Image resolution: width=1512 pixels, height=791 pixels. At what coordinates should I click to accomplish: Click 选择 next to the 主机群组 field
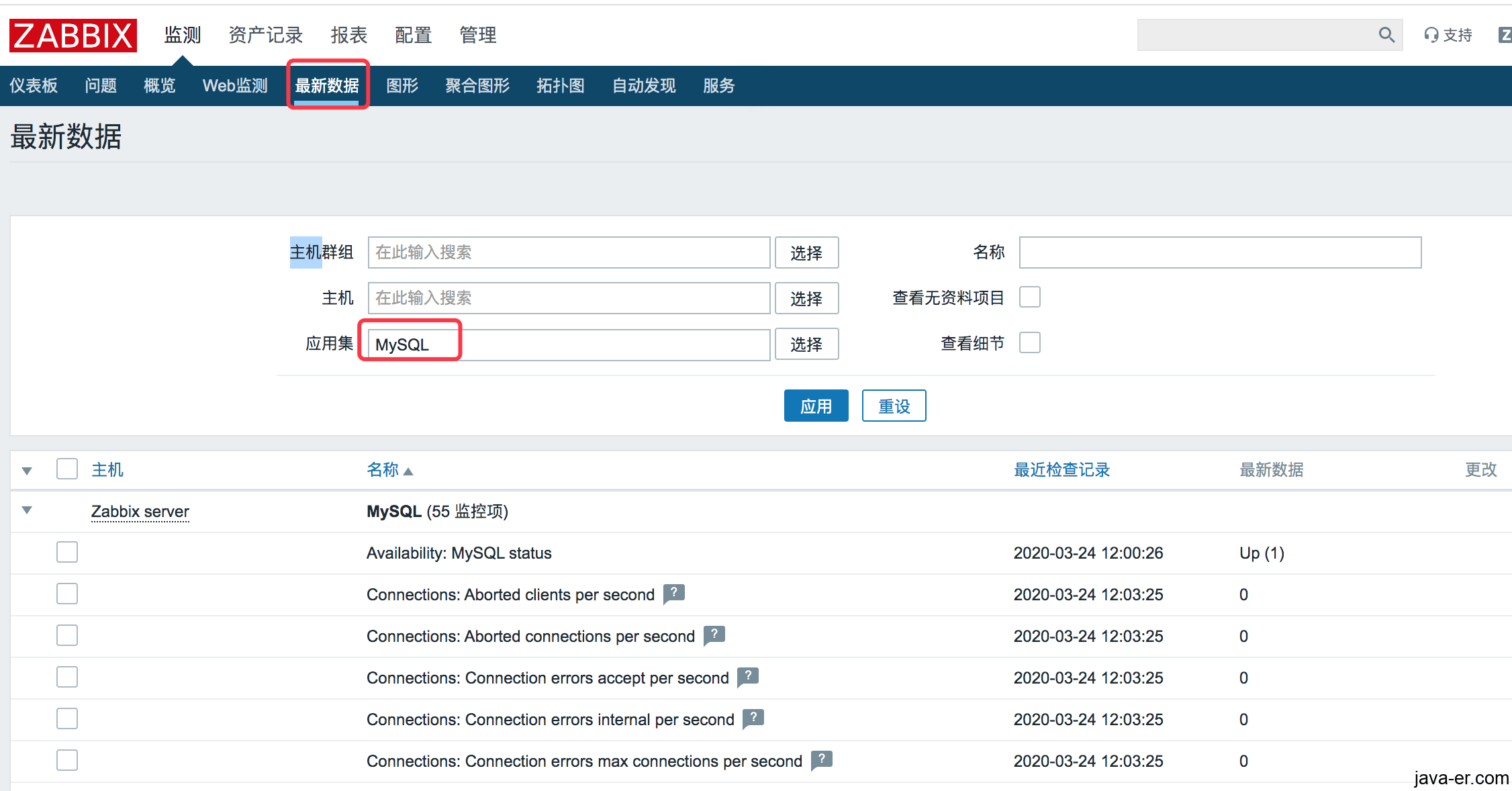tap(806, 252)
